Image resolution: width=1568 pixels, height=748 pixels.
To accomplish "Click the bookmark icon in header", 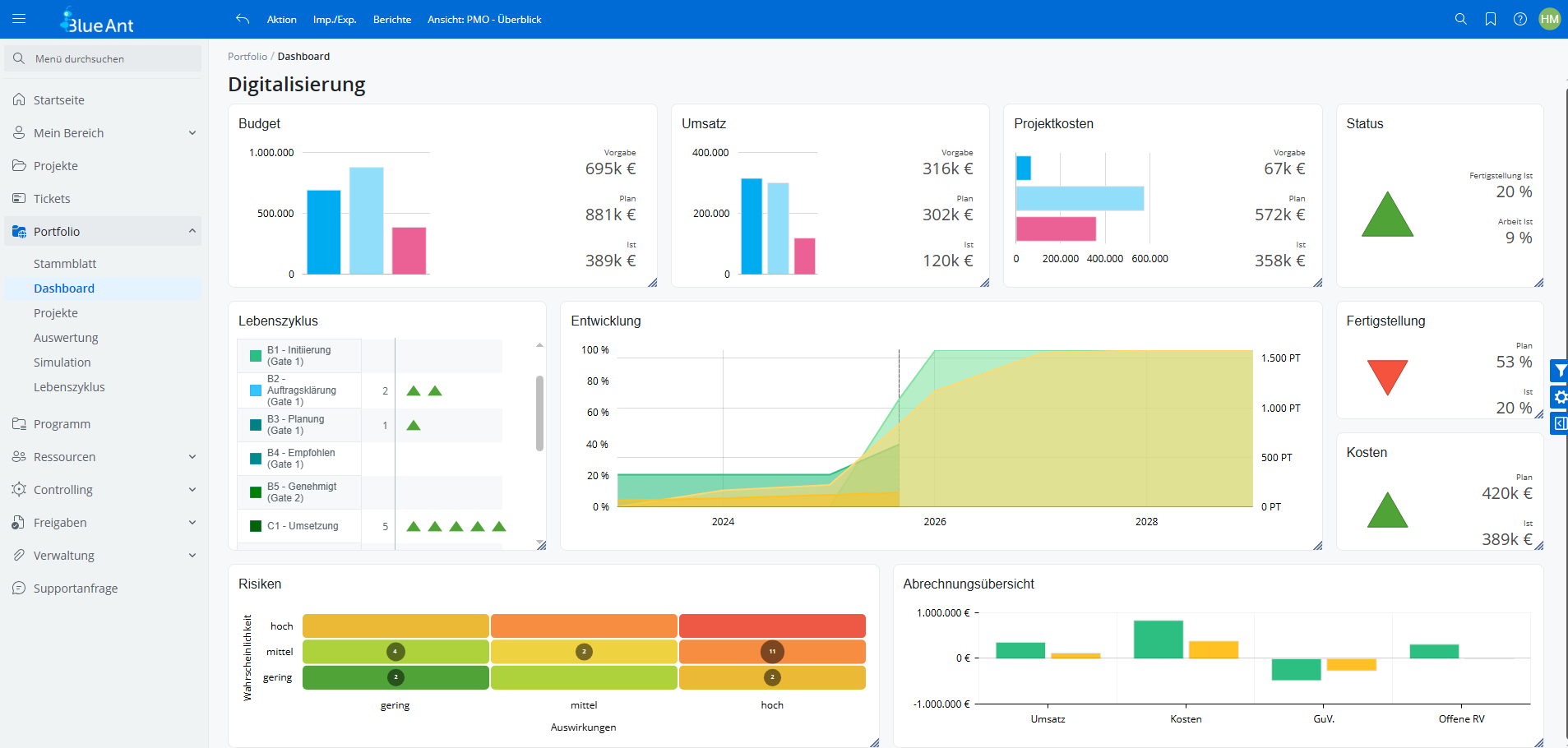I will click(x=1490, y=19).
